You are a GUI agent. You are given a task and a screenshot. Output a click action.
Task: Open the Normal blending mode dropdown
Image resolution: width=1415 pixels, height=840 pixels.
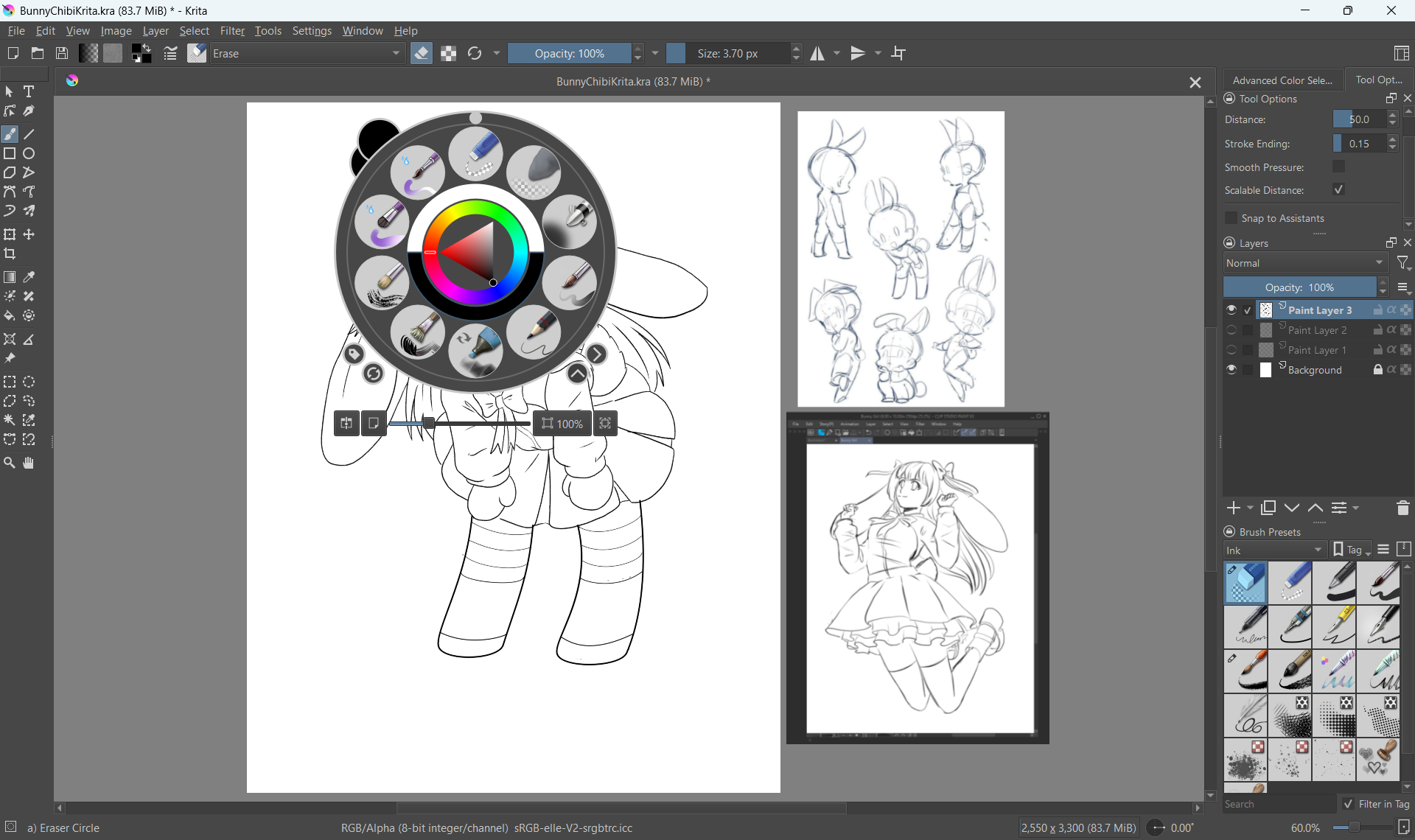point(1305,263)
